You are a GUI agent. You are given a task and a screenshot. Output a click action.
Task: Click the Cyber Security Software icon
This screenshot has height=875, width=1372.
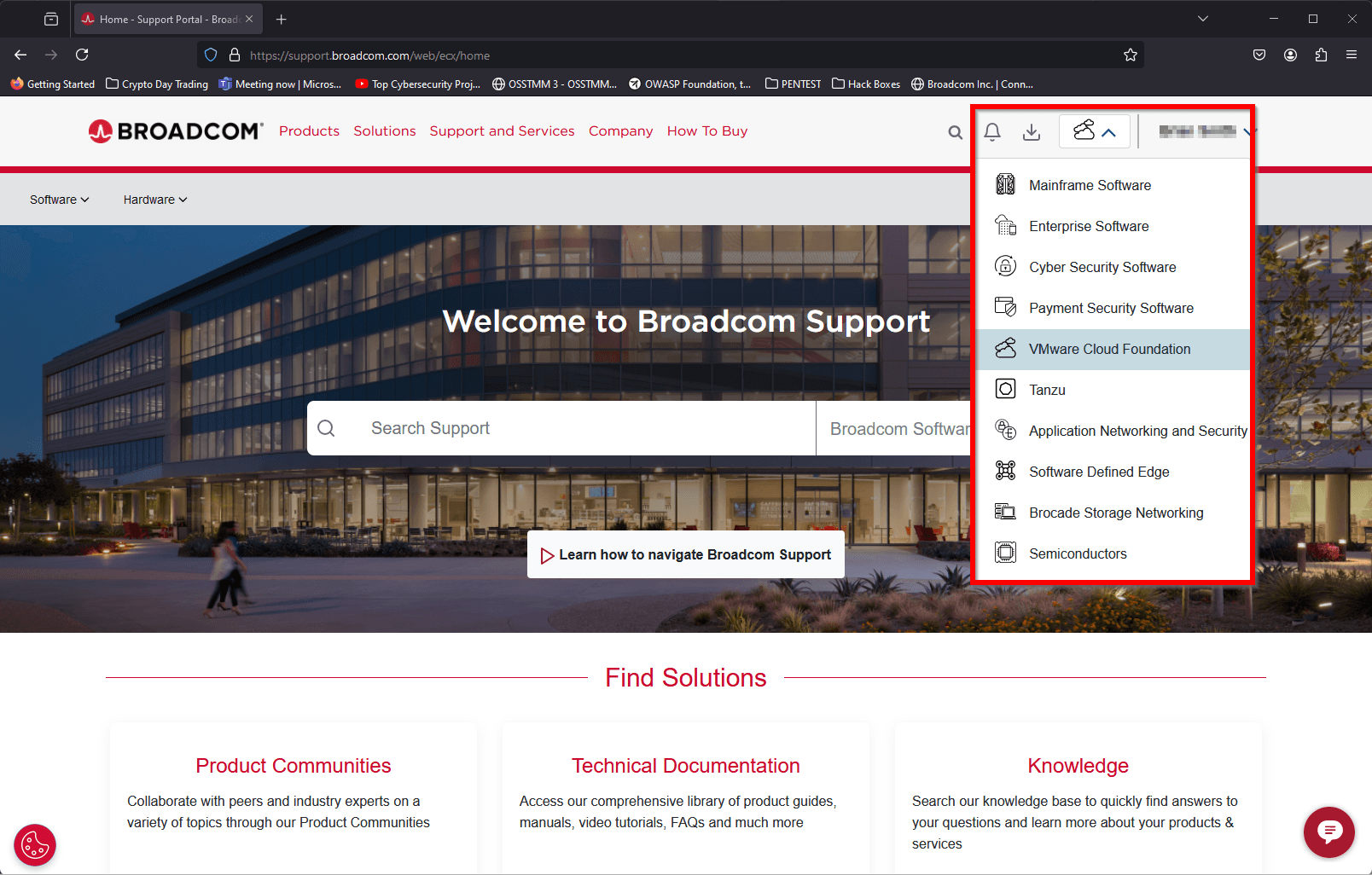click(1006, 267)
